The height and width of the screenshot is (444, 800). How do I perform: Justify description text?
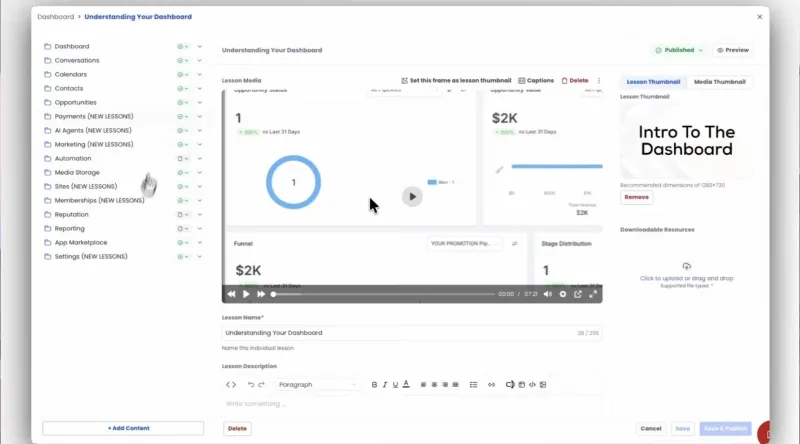456,385
